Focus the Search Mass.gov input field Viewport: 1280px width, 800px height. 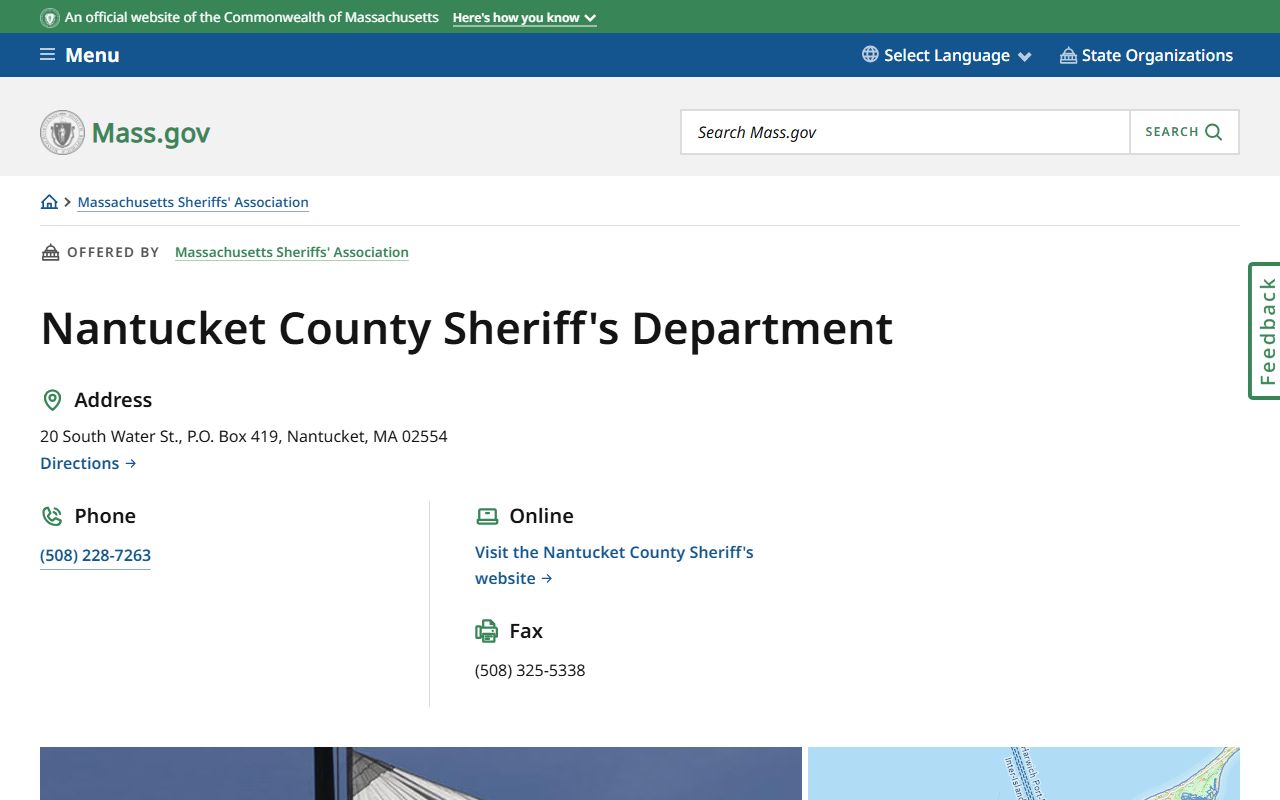click(x=905, y=132)
